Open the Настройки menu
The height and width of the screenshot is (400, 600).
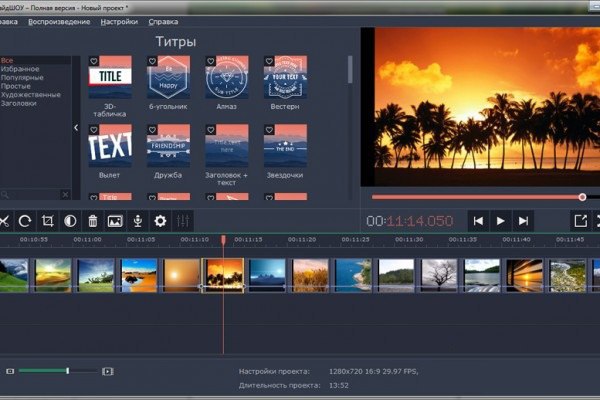click(119, 22)
